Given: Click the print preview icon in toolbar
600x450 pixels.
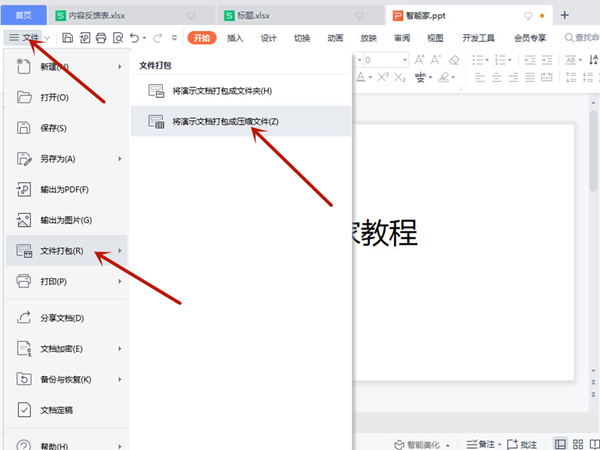Looking at the screenshot, I should (117, 38).
